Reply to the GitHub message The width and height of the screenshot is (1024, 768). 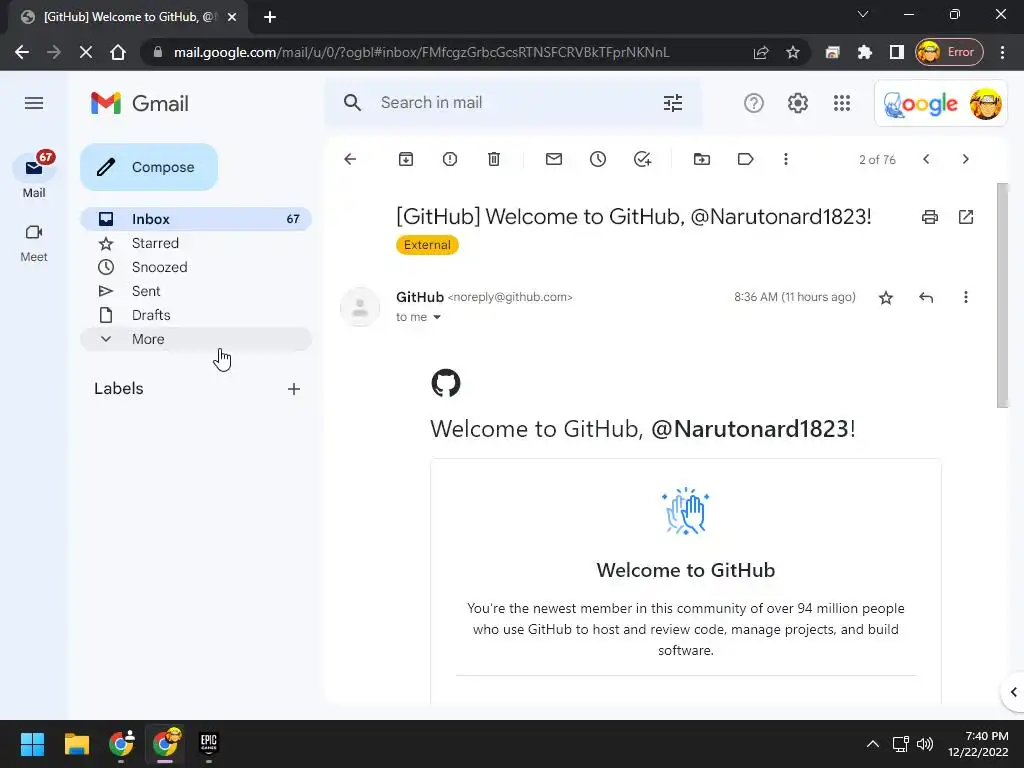(x=926, y=298)
